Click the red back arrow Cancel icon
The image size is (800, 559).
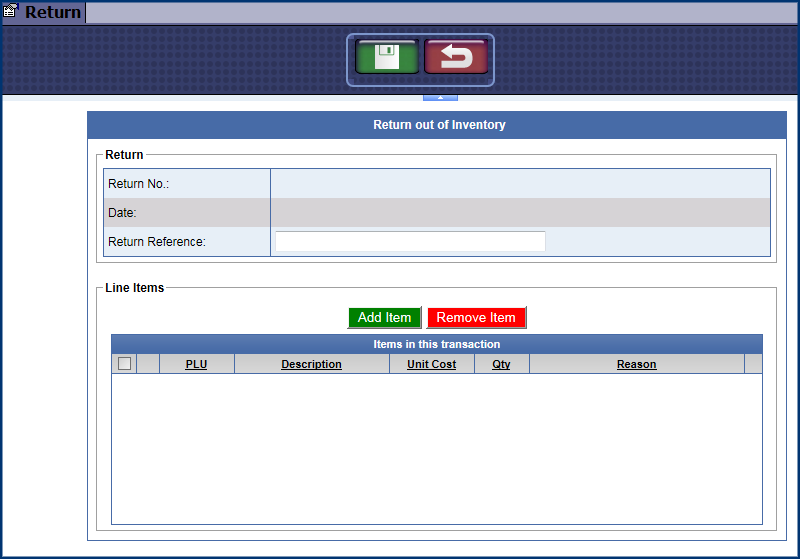pyautogui.click(x=456, y=58)
